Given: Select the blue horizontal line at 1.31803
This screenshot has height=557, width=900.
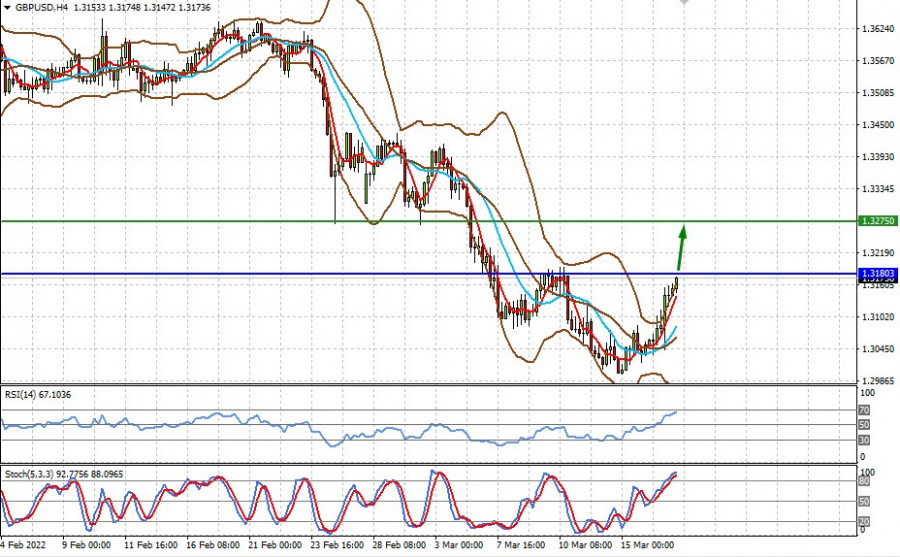Looking at the screenshot, I should click(x=429, y=274).
